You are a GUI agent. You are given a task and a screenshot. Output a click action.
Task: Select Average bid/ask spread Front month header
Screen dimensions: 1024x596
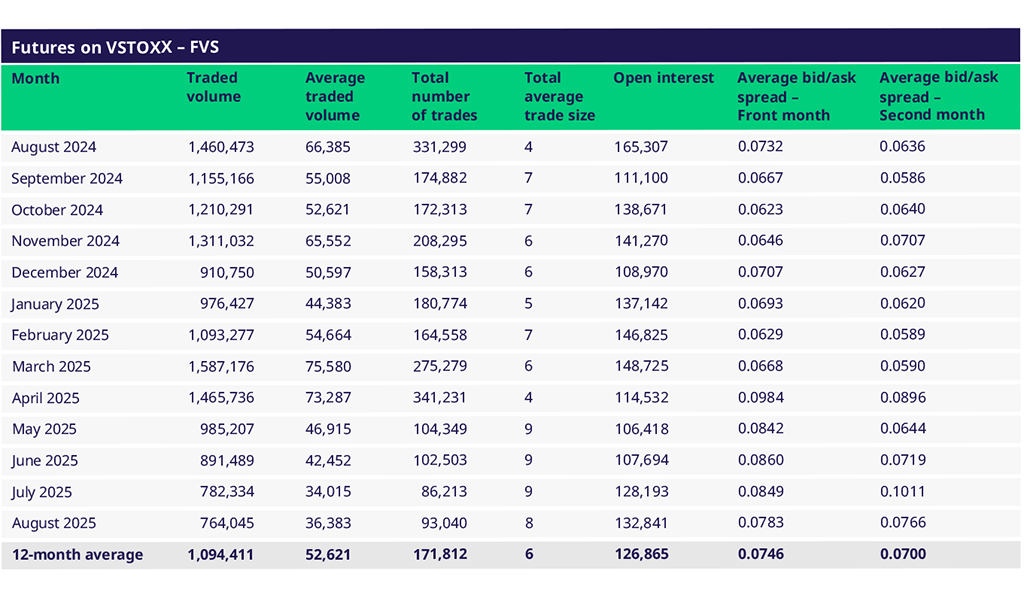[796, 96]
